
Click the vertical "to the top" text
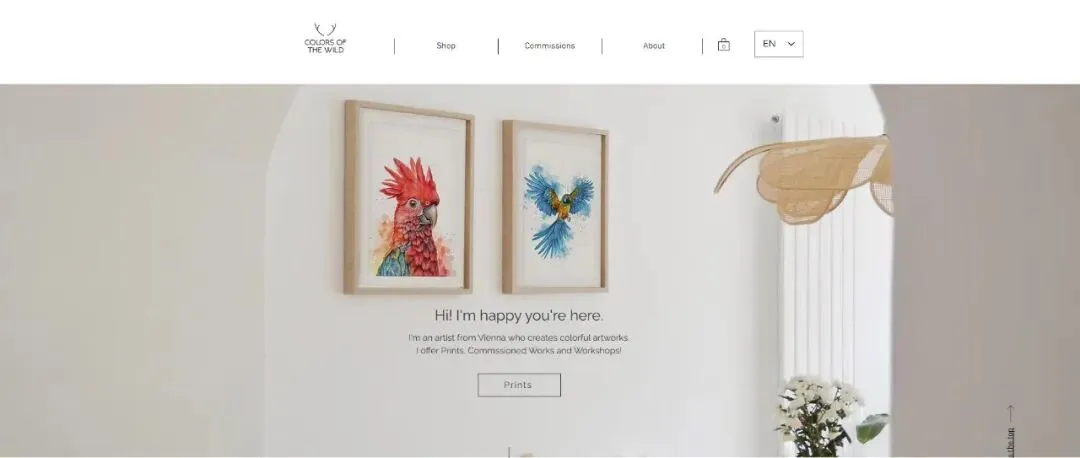[1010, 442]
